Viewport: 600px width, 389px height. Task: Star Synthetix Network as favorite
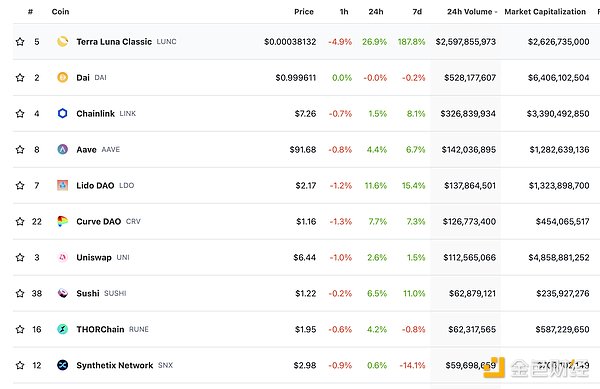click(x=20, y=365)
